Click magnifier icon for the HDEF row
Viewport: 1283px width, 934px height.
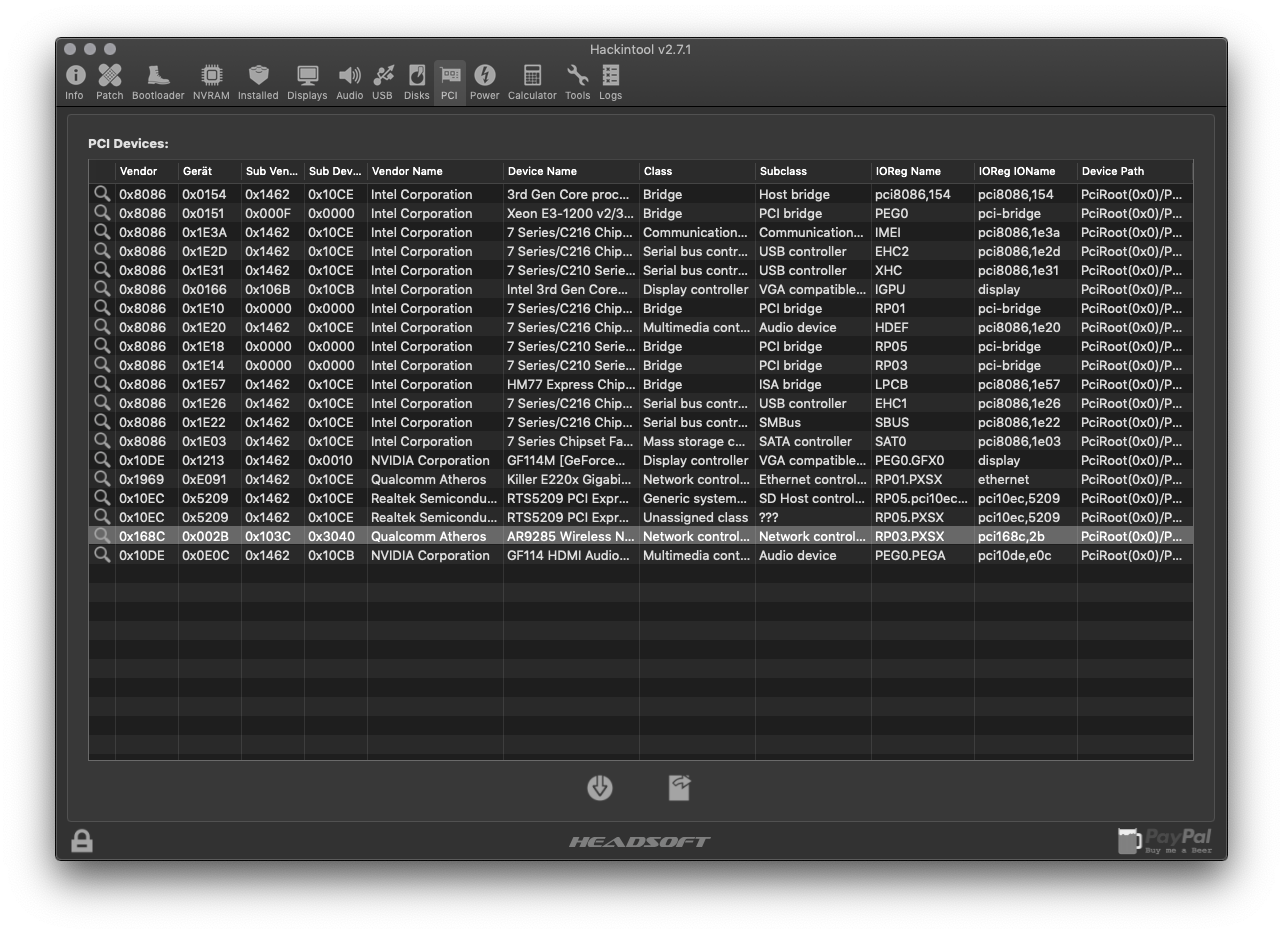[102, 327]
